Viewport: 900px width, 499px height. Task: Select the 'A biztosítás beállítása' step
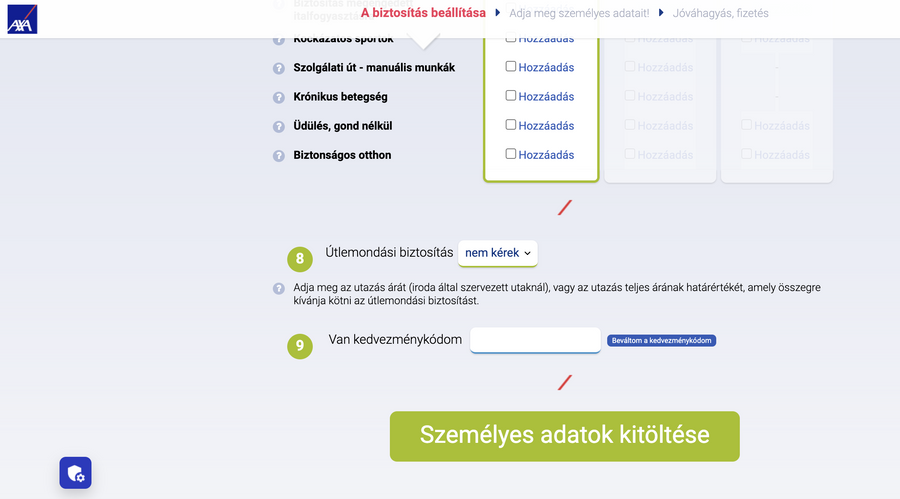(423, 13)
